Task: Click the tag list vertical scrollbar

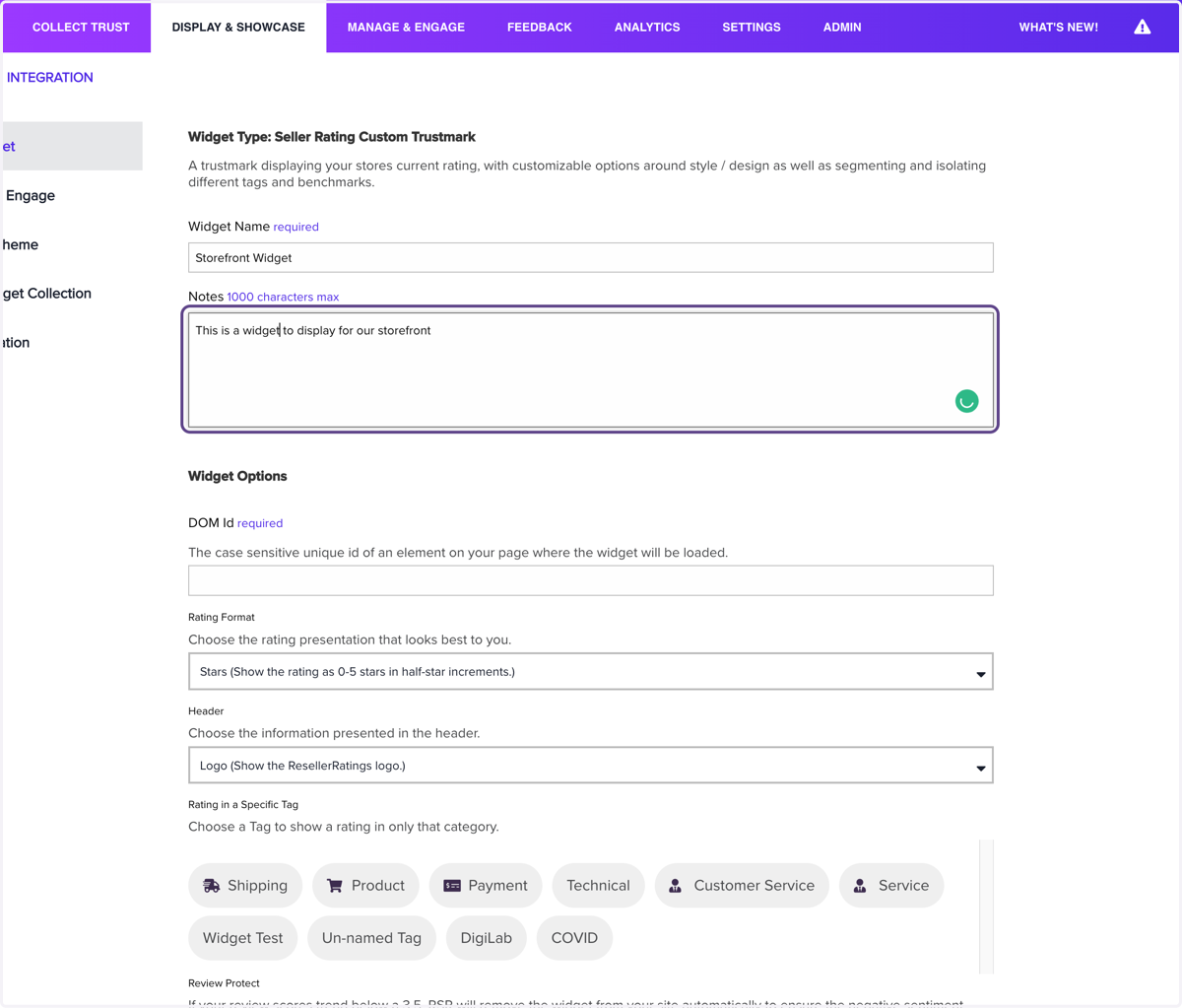Action: coord(987,907)
